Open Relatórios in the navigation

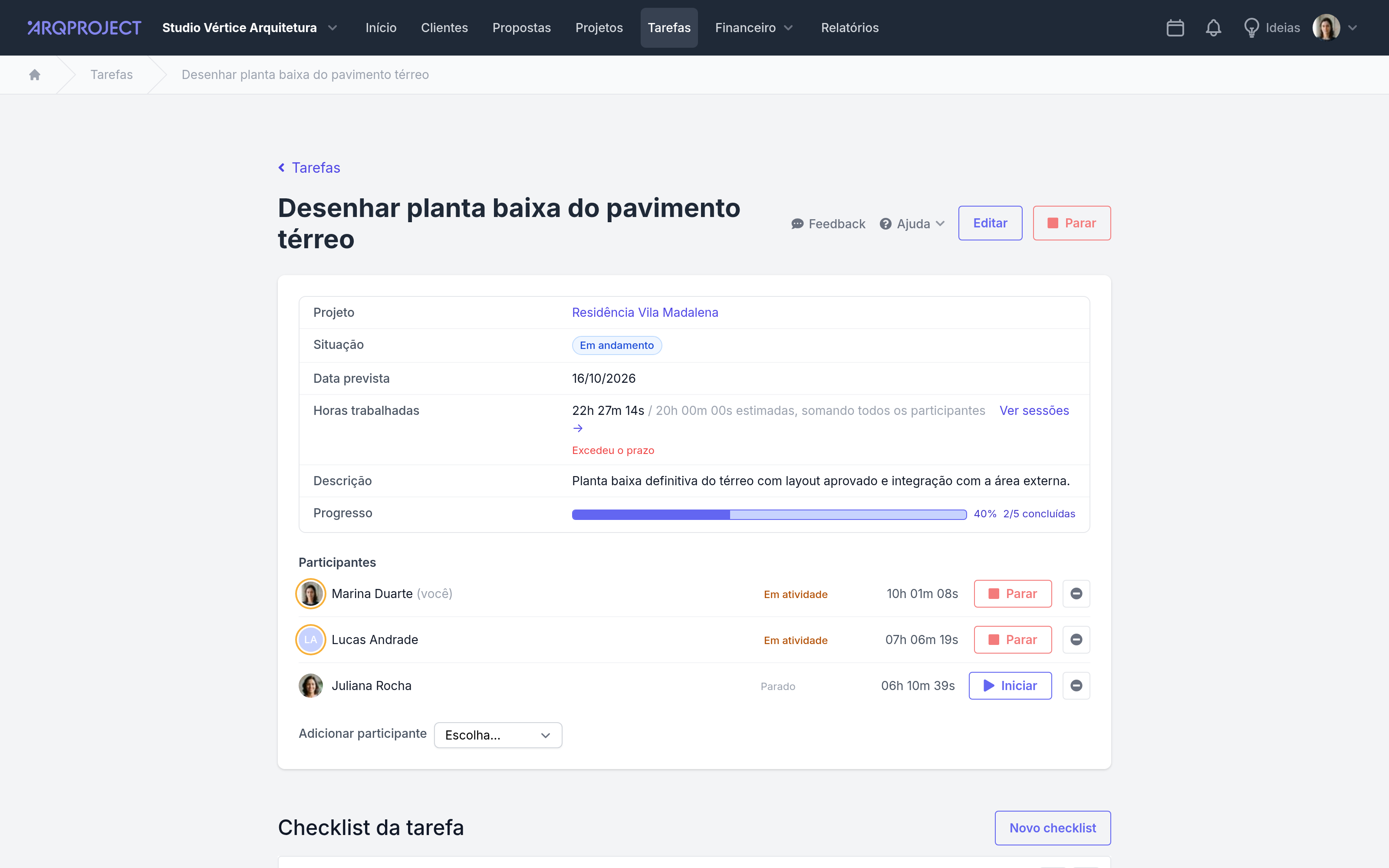pyautogui.click(x=849, y=27)
